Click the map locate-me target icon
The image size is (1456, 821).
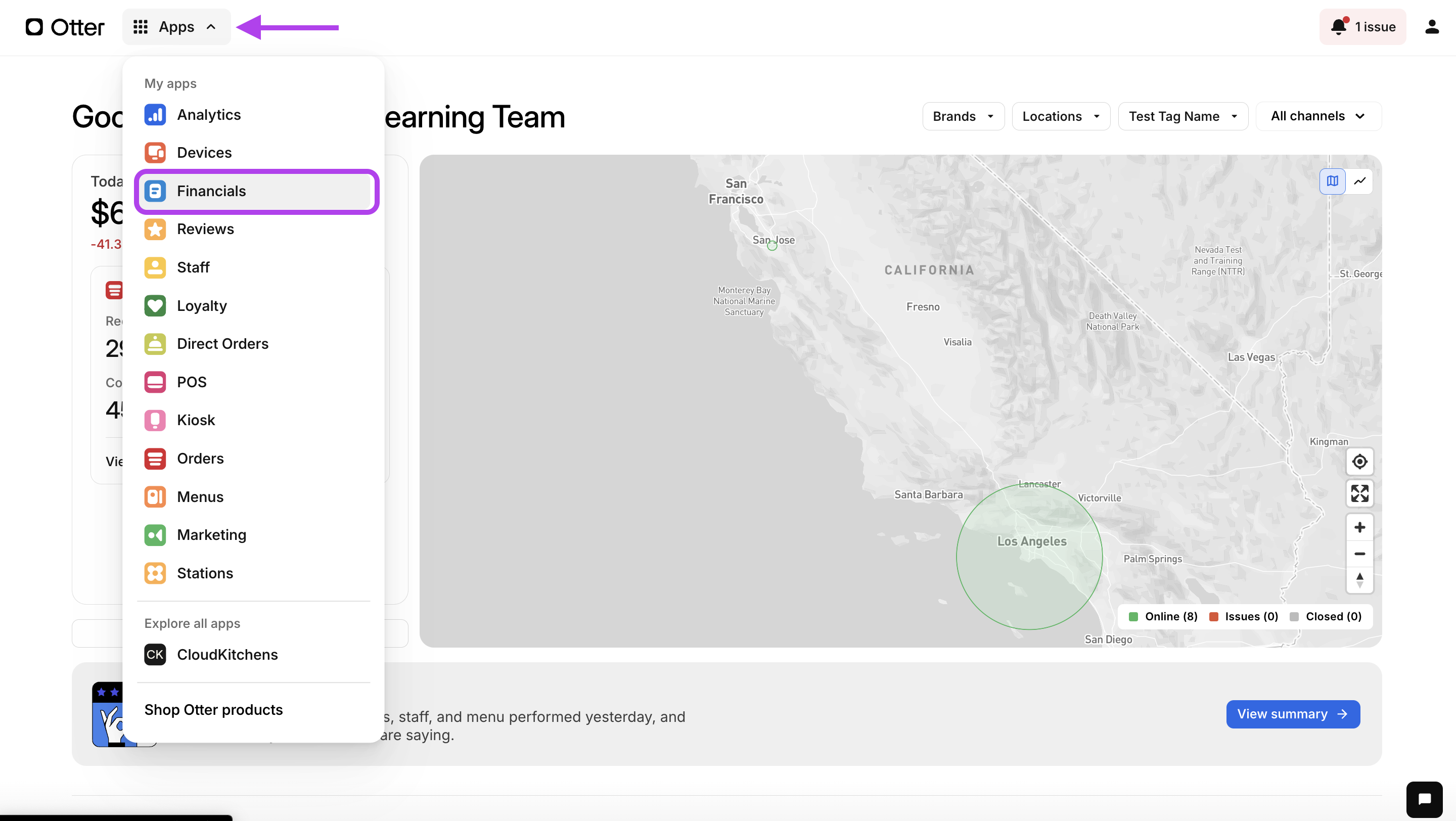click(1359, 462)
